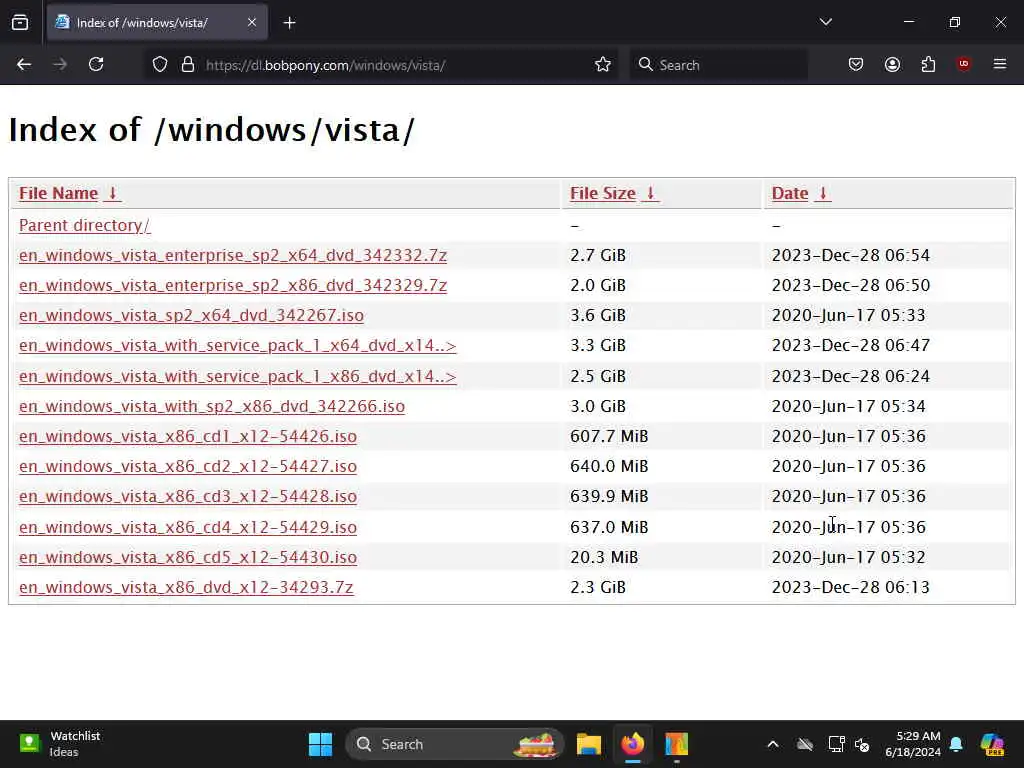Download en_windows_vista_with_sp2_x86_dvd_342266.iso
This screenshot has width=1024, height=768.
tap(212, 406)
